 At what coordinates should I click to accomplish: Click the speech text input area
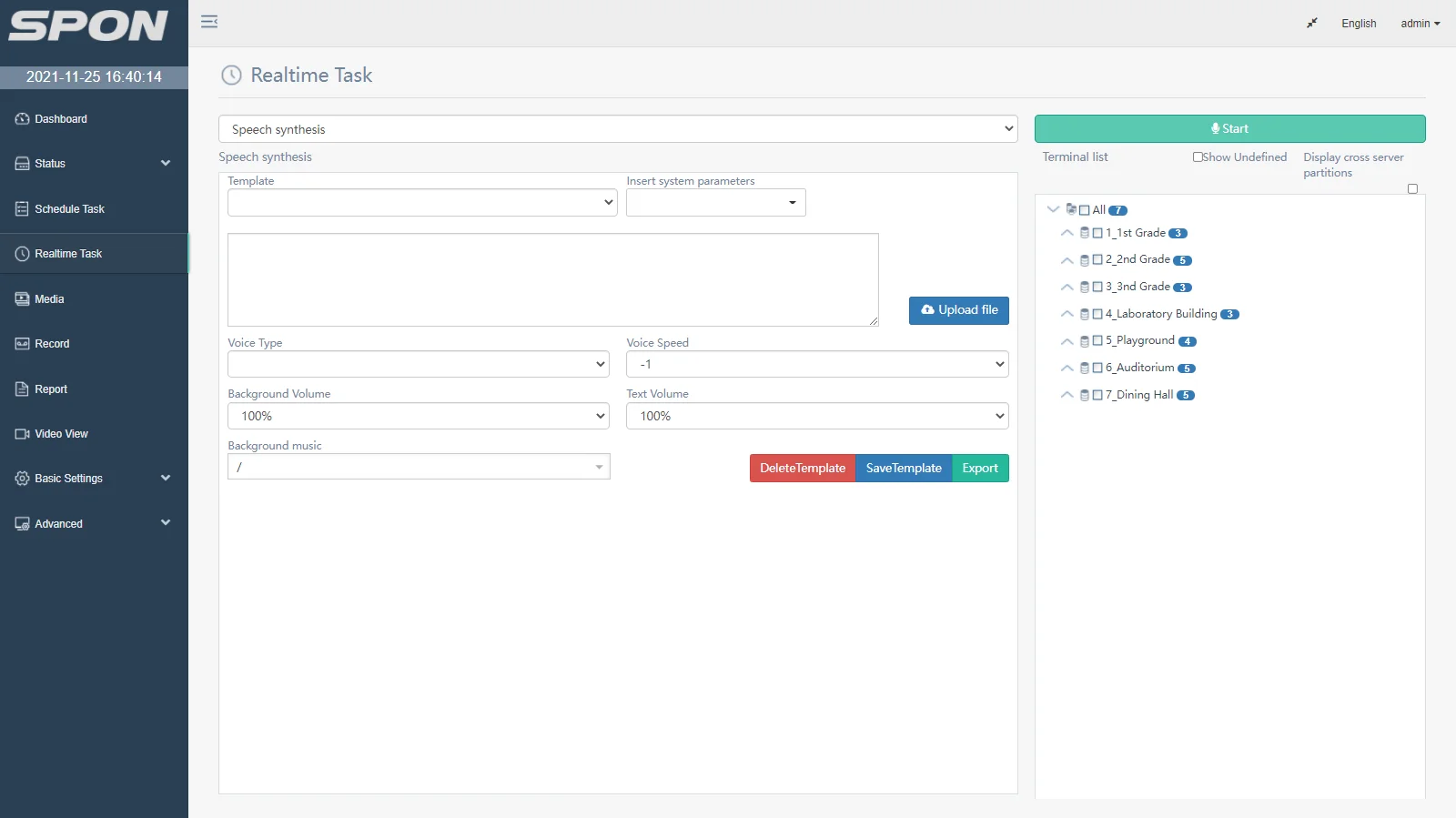click(552, 279)
